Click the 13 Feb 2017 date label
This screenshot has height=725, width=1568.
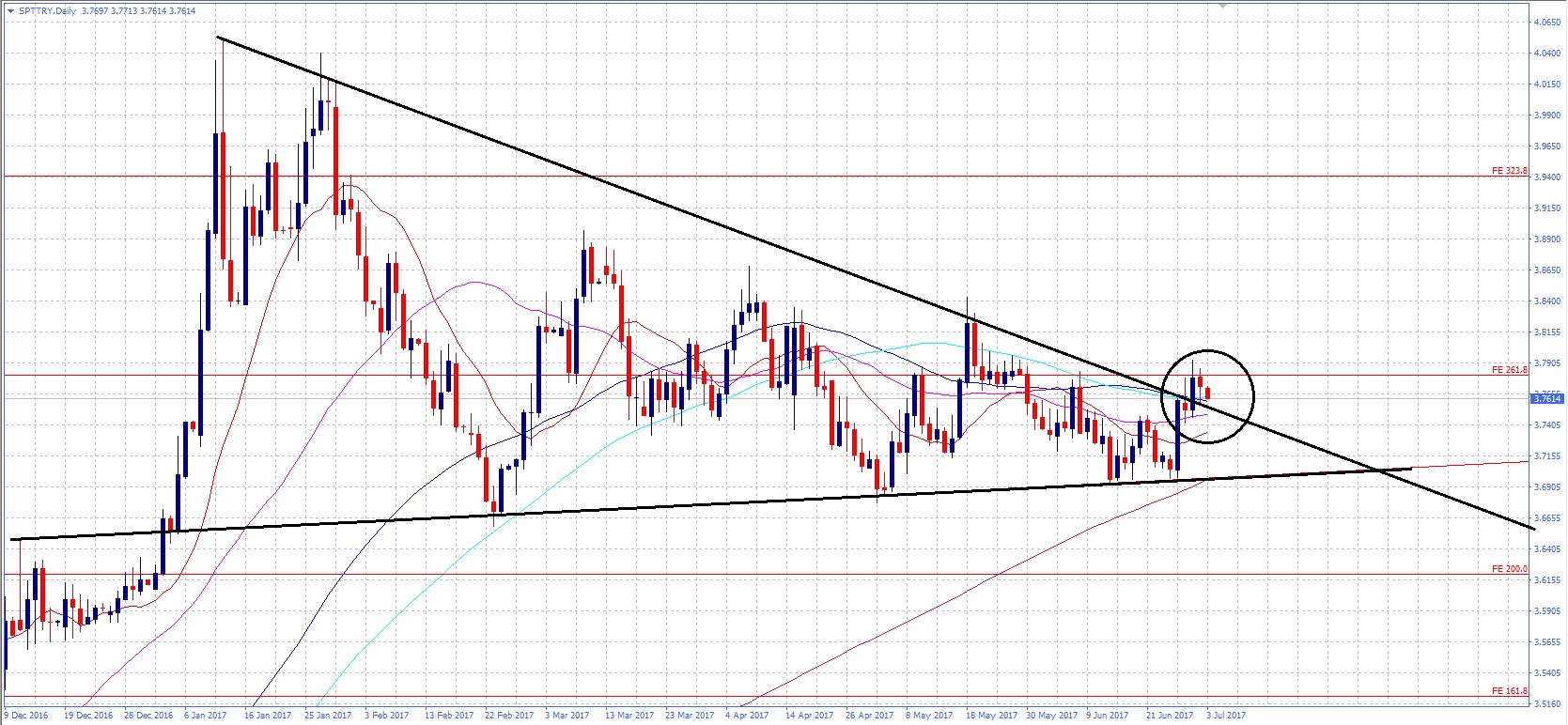[x=447, y=716]
